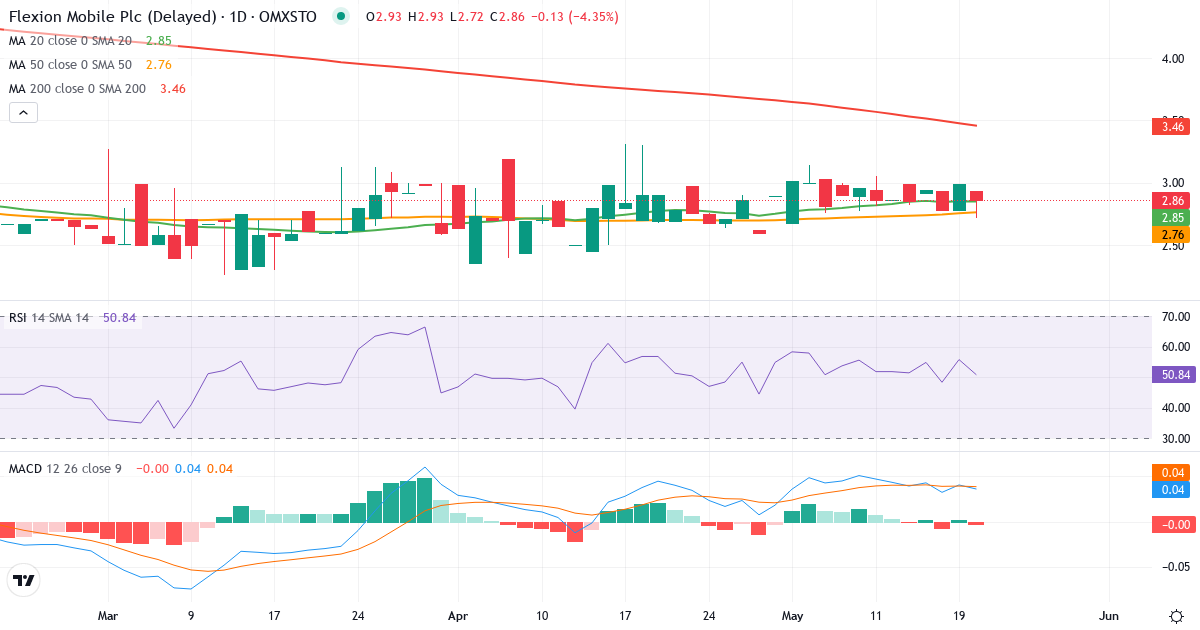Screen dimensions: 1200x630
Task: Click the May date label on time axis
Action: [793, 616]
